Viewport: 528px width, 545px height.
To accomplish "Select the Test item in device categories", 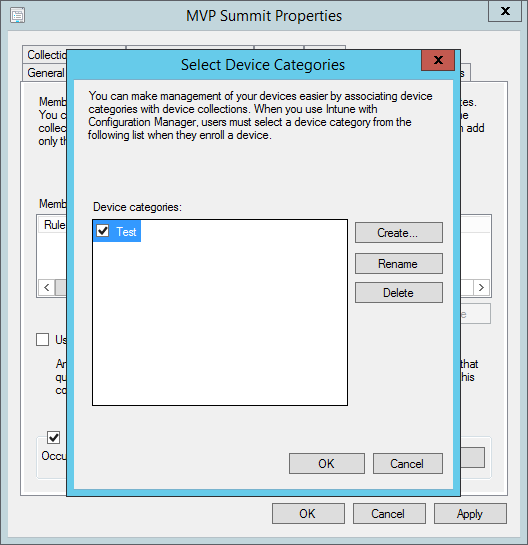I will 126,231.
